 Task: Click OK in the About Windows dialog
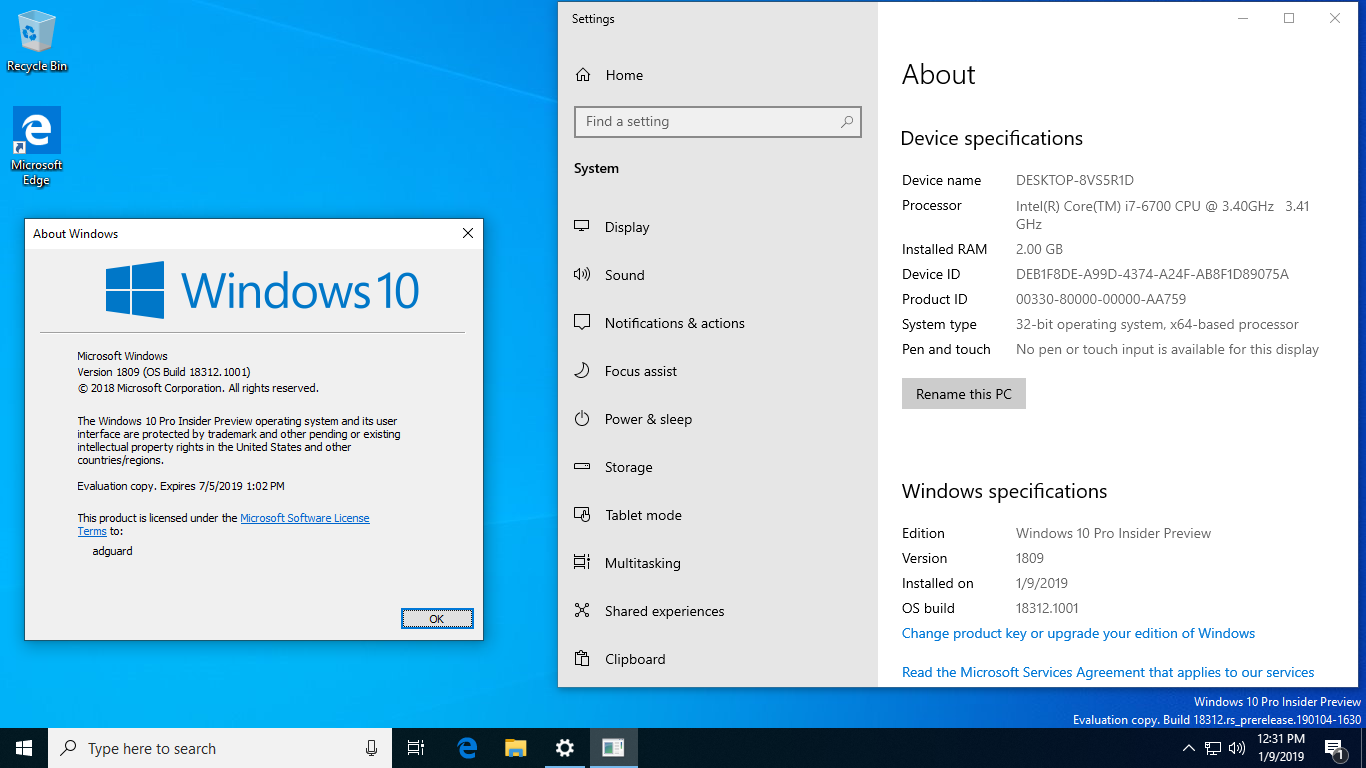pos(437,619)
